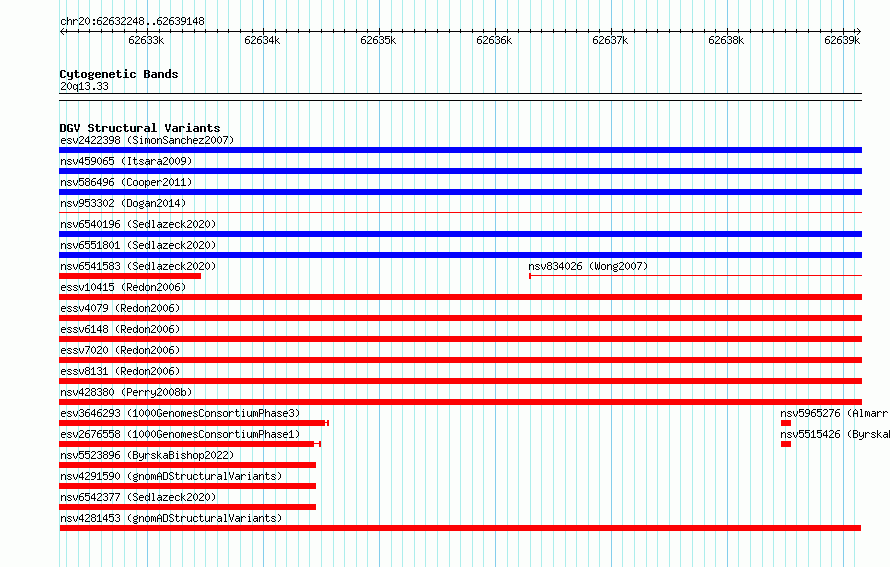
Task: Select the red bar under nsv5523896
Action: [x=187, y=465]
